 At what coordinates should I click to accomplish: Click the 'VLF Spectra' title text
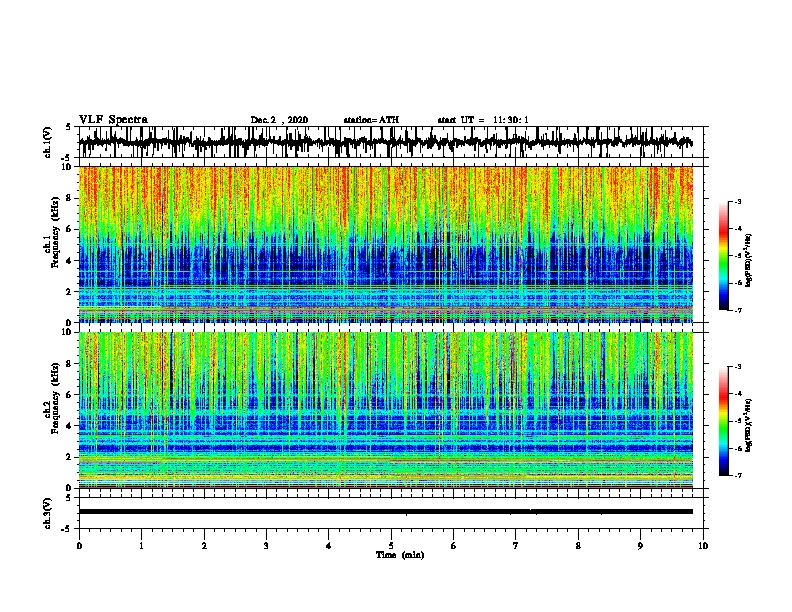pos(113,120)
